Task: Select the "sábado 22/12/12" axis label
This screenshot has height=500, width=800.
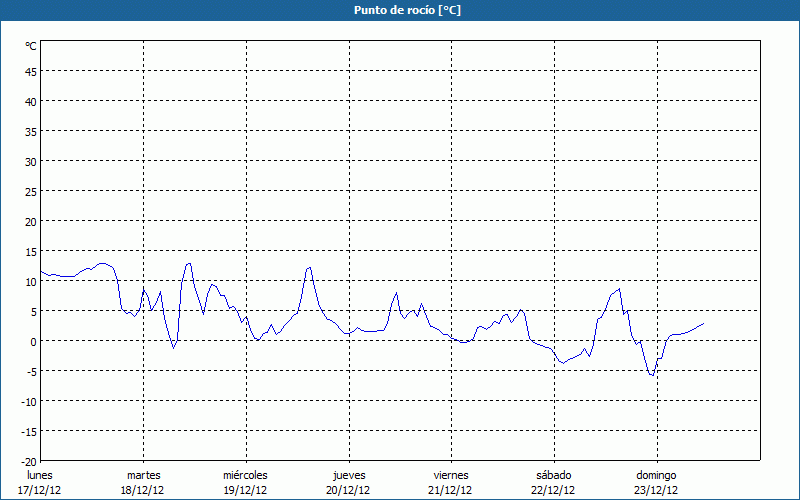Action: (x=553, y=482)
